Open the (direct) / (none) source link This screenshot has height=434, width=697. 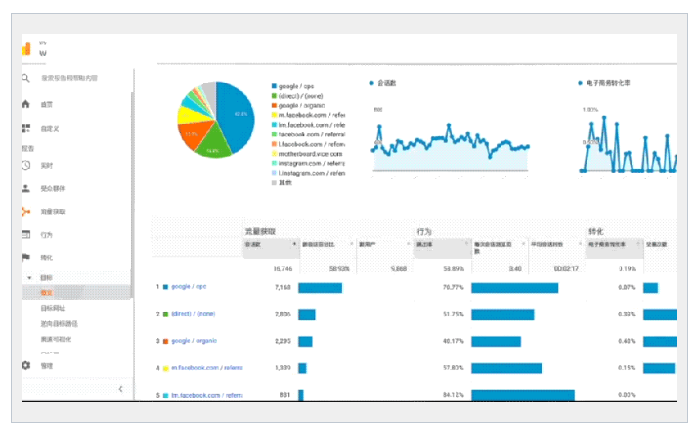click(x=193, y=314)
